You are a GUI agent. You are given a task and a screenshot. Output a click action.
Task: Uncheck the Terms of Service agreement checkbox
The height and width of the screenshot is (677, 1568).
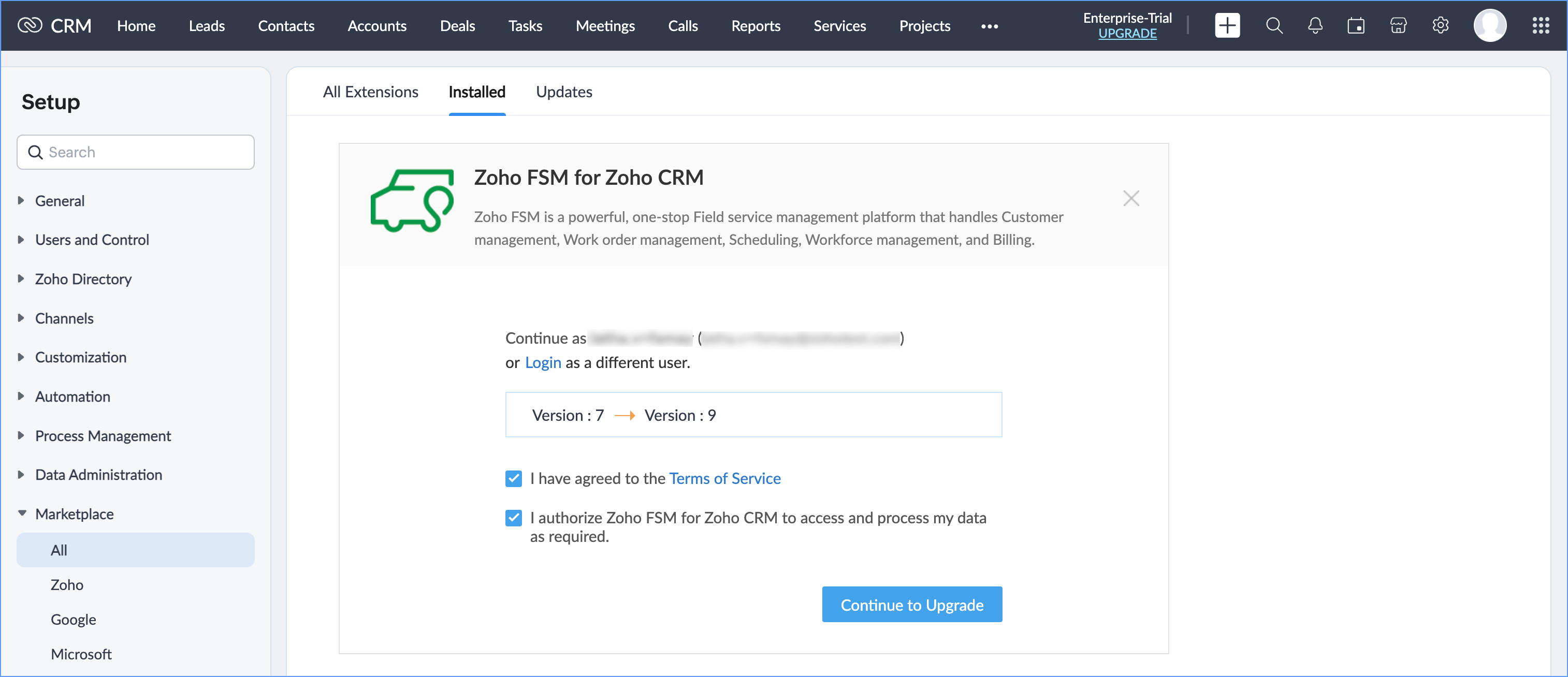coord(513,479)
